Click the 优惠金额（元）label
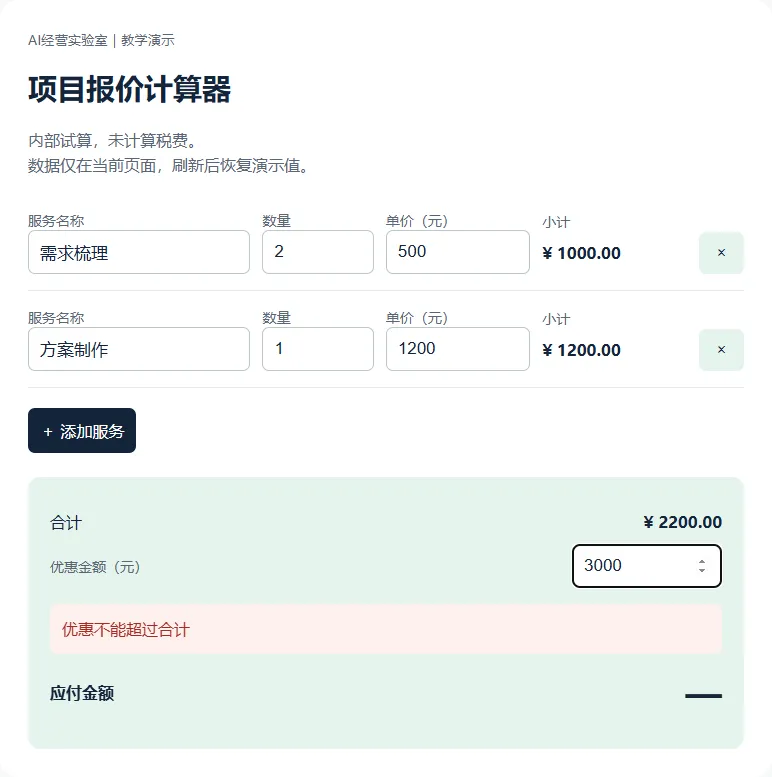The height and width of the screenshot is (777, 772). coord(95,567)
